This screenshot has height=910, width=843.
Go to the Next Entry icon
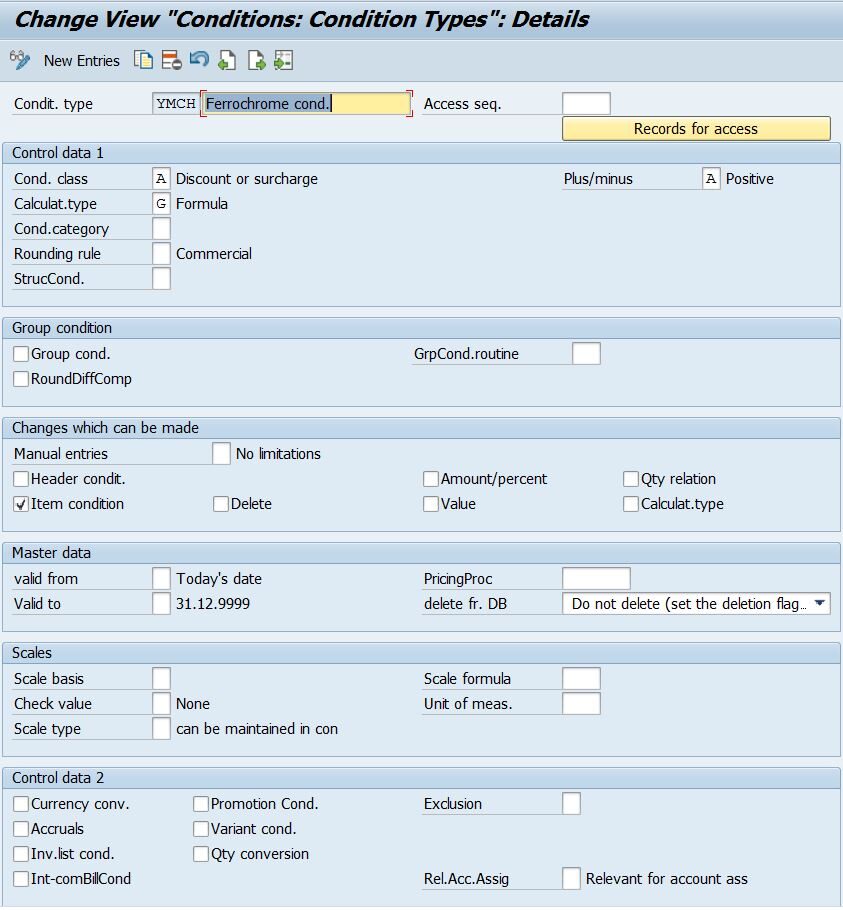coord(256,60)
